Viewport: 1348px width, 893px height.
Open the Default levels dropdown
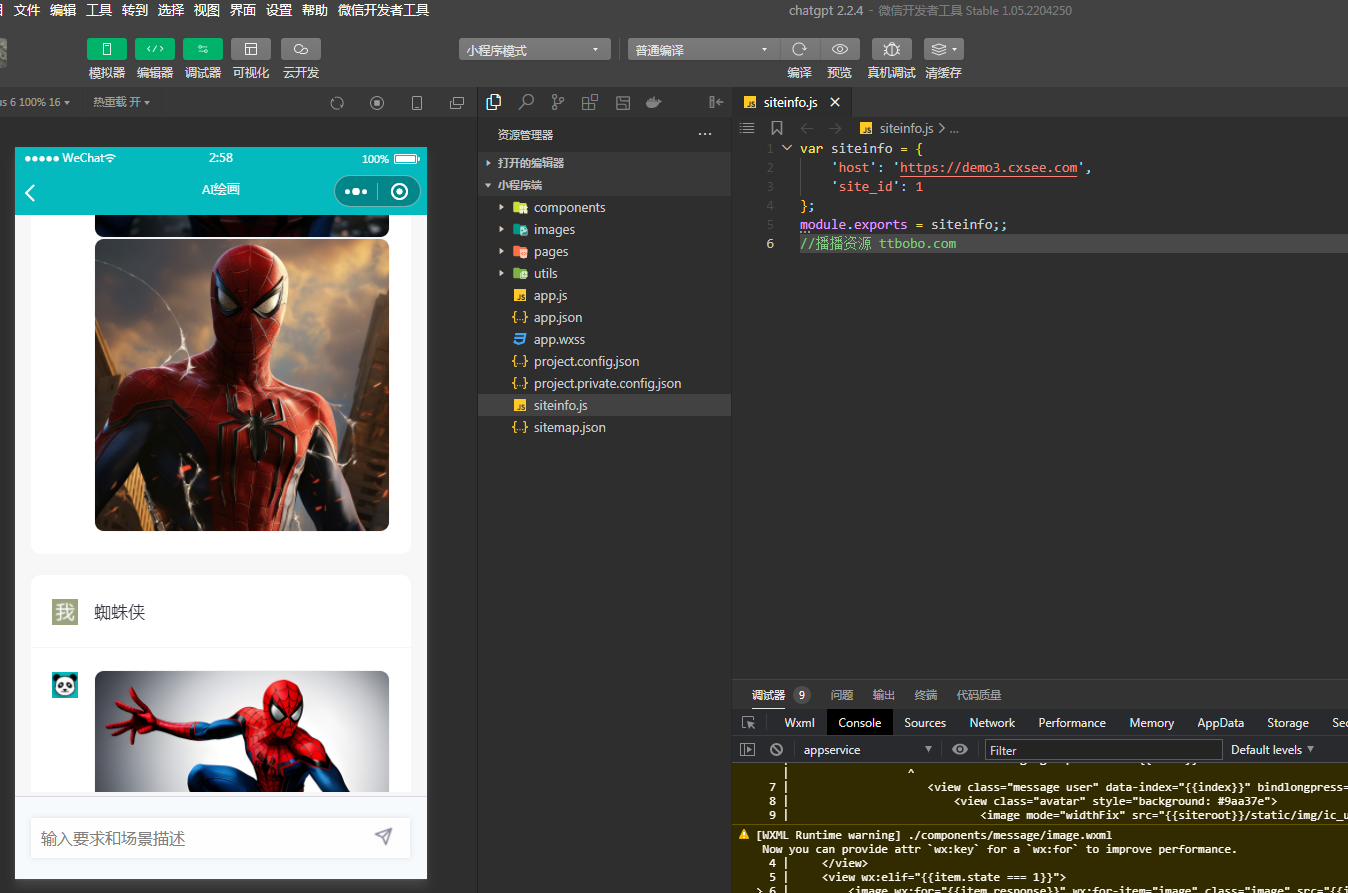(1273, 750)
